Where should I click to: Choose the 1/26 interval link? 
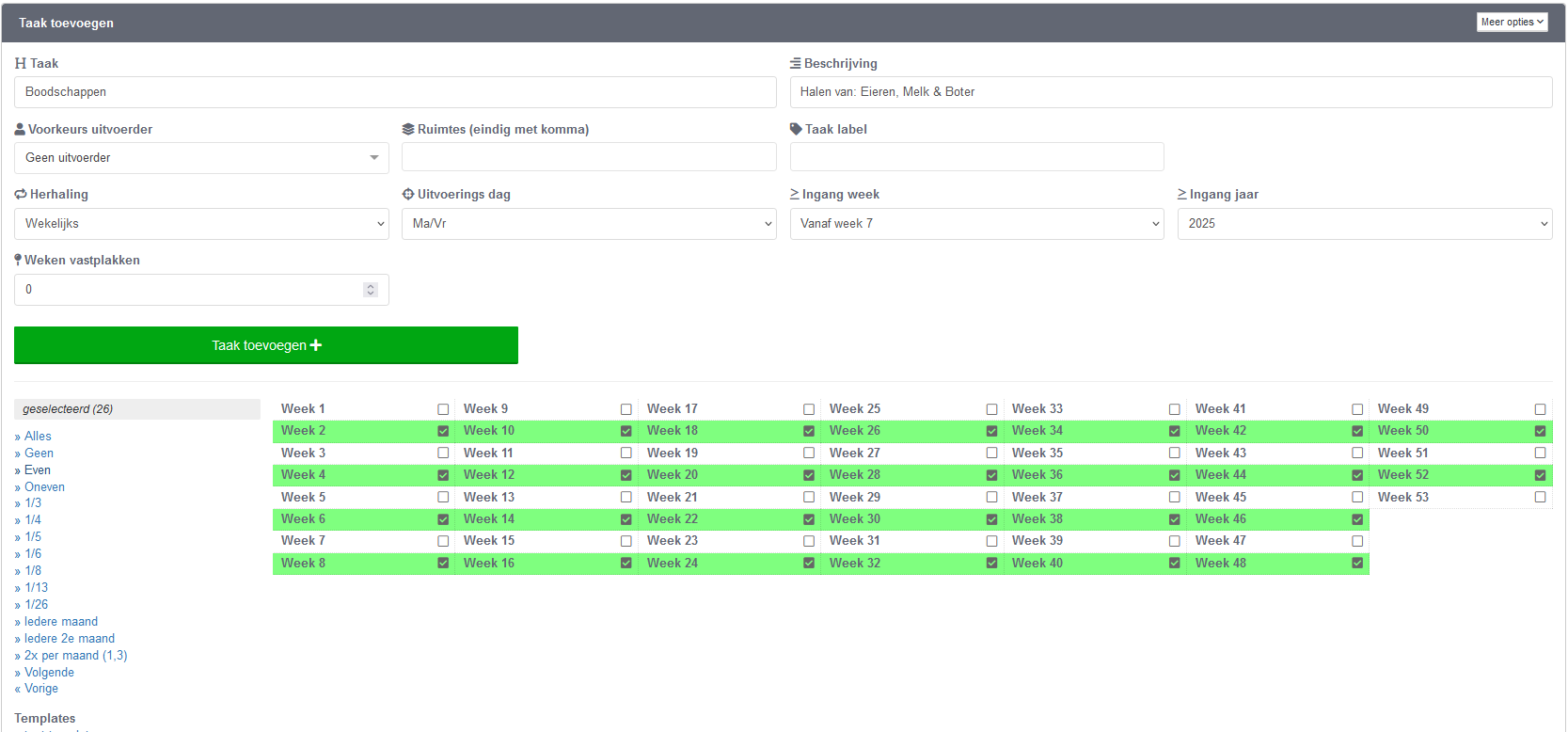pyautogui.click(x=36, y=604)
